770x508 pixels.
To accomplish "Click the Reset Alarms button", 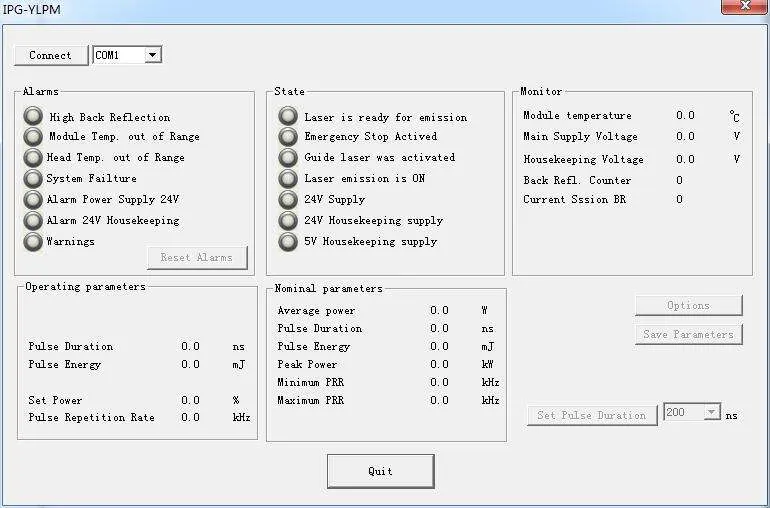I will point(197,257).
